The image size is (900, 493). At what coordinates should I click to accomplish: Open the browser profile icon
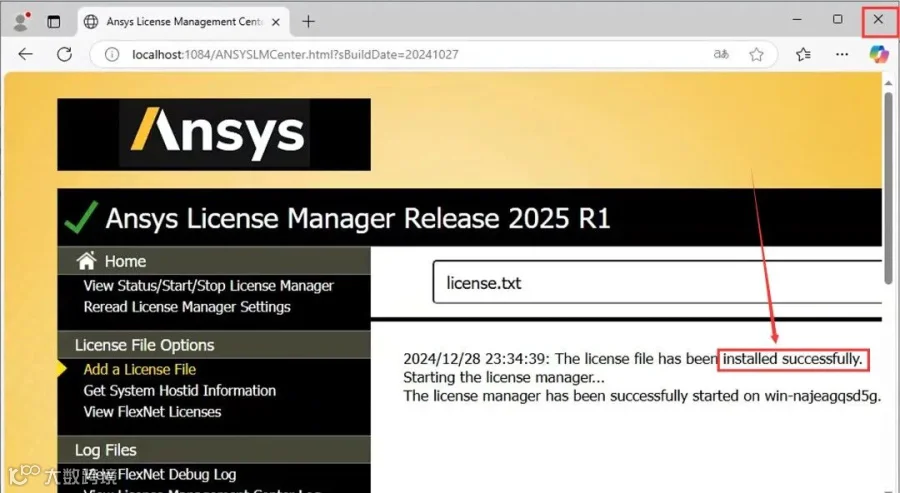coord(21,22)
